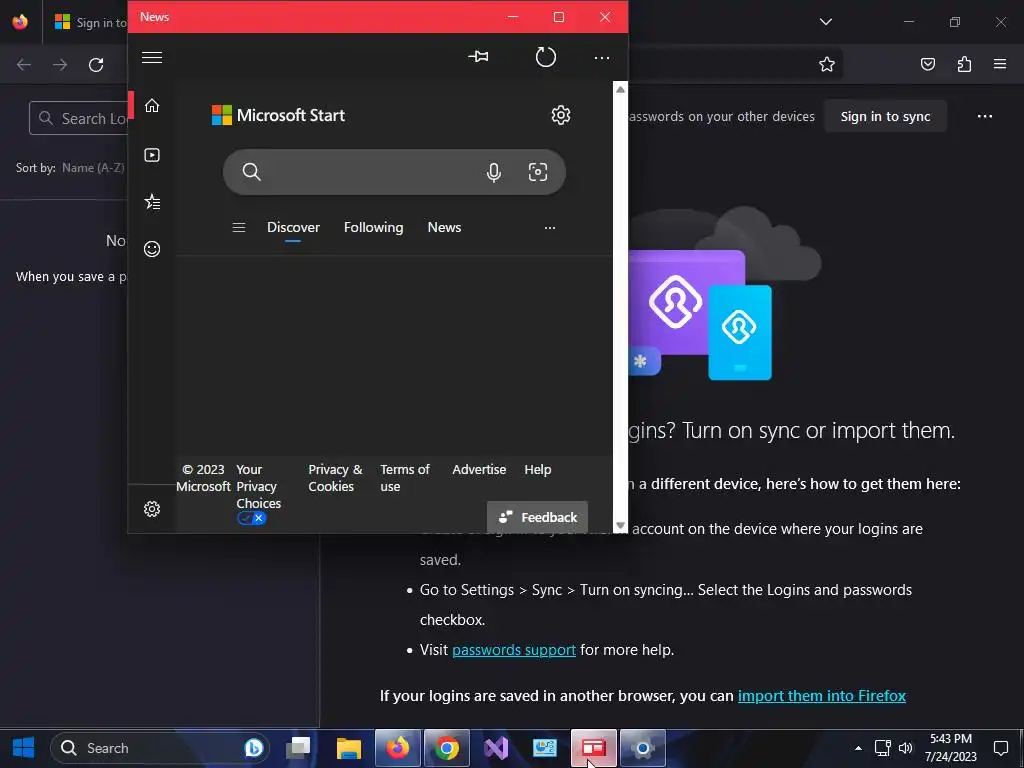The width and height of the screenshot is (1024, 768).
Task: Open Terms of use link
Action: point(405,478)
